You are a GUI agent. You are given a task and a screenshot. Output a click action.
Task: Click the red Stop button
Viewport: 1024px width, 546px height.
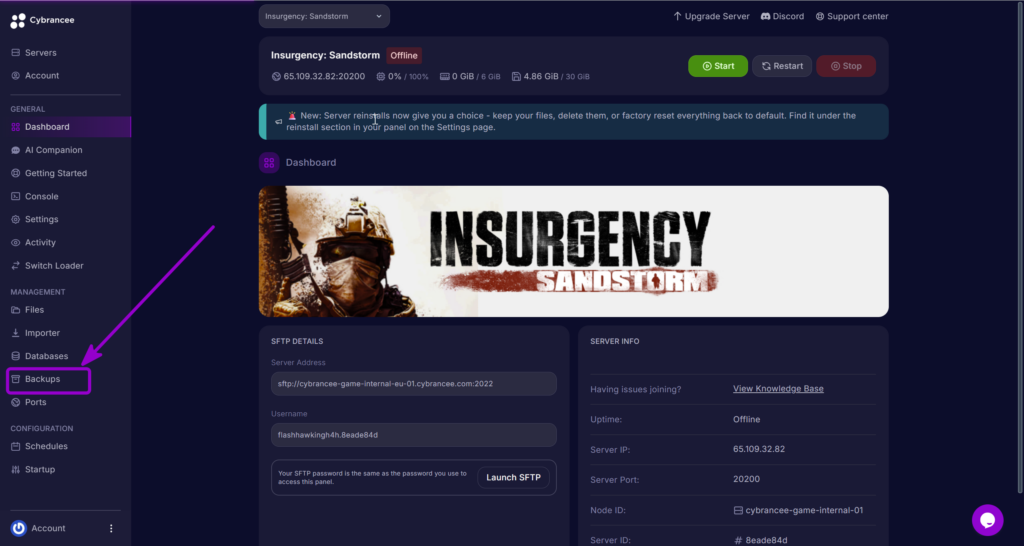pyautogui.click(x=846, y=66)
